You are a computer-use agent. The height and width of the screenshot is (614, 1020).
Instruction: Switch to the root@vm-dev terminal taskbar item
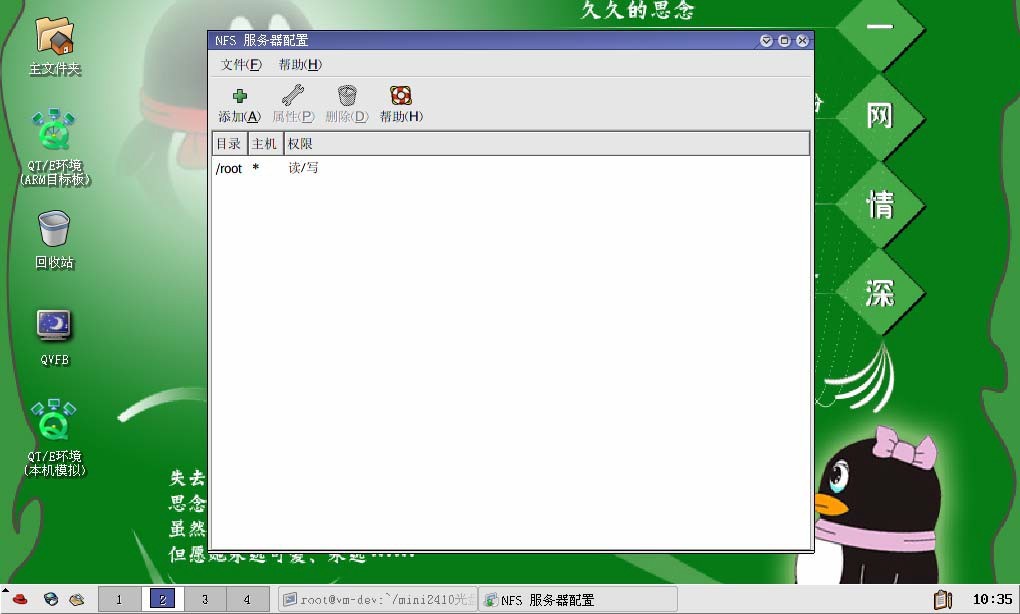376,600
